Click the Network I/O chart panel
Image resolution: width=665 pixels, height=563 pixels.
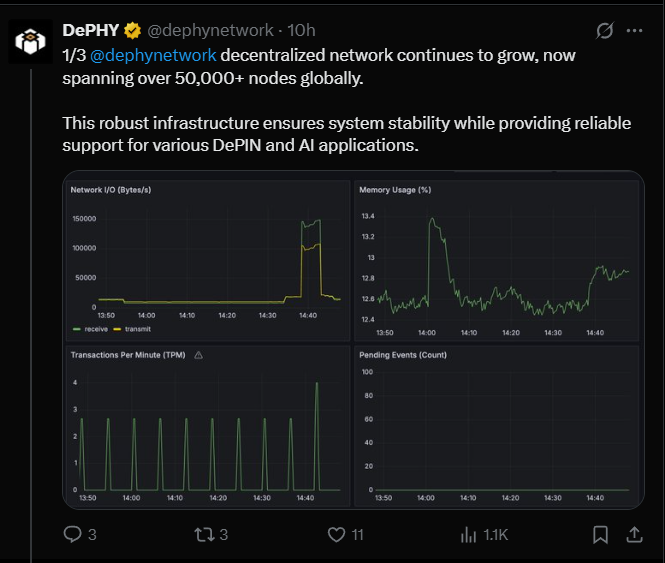tap(208, 260)
